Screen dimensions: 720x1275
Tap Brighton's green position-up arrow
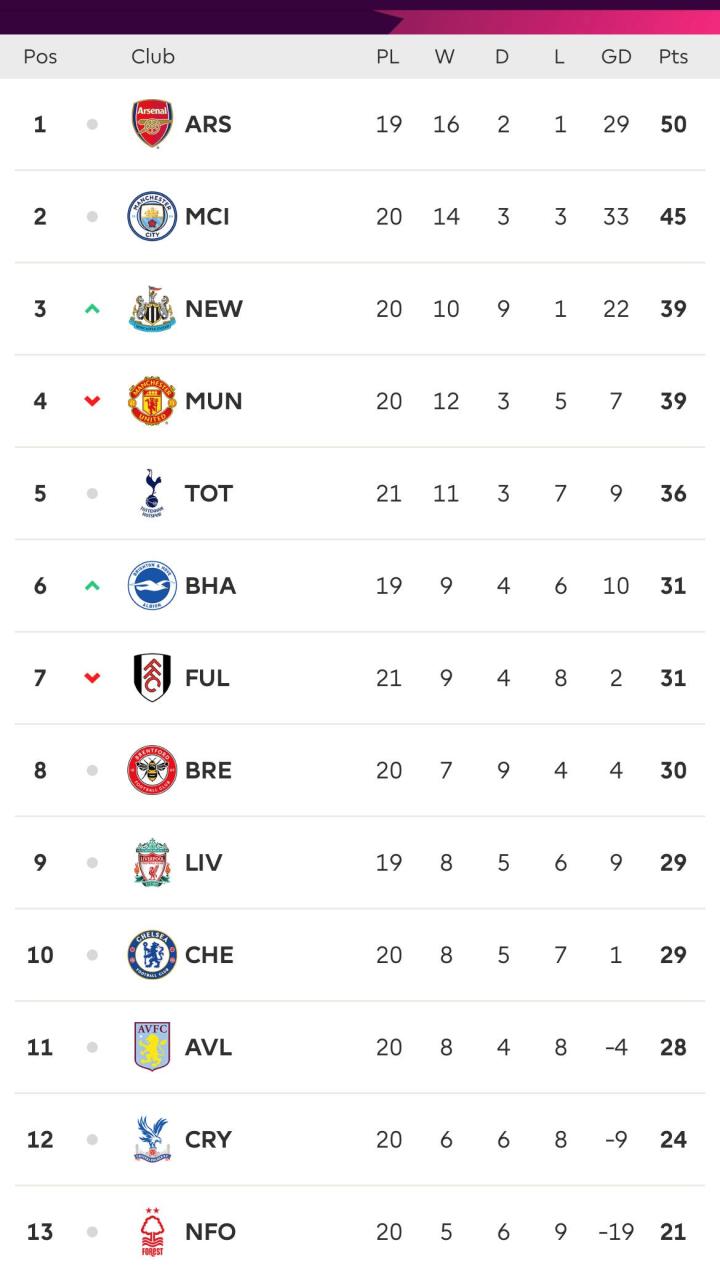tap(92, 586)
